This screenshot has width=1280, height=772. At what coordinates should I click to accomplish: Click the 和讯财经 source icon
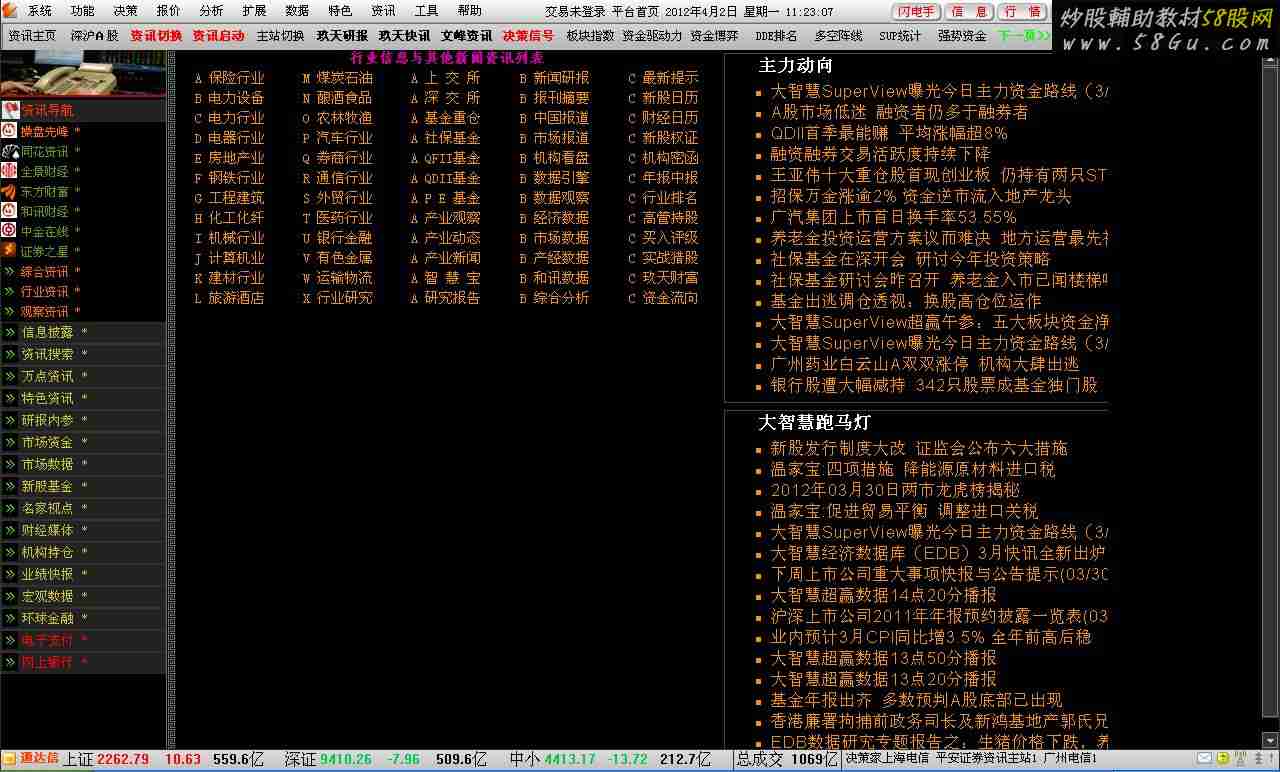10,211
